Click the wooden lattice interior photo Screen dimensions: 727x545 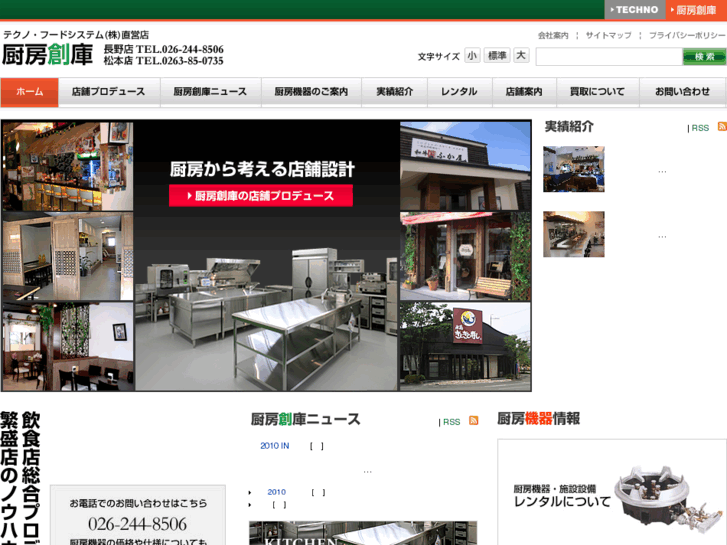[x=68, y=256]
